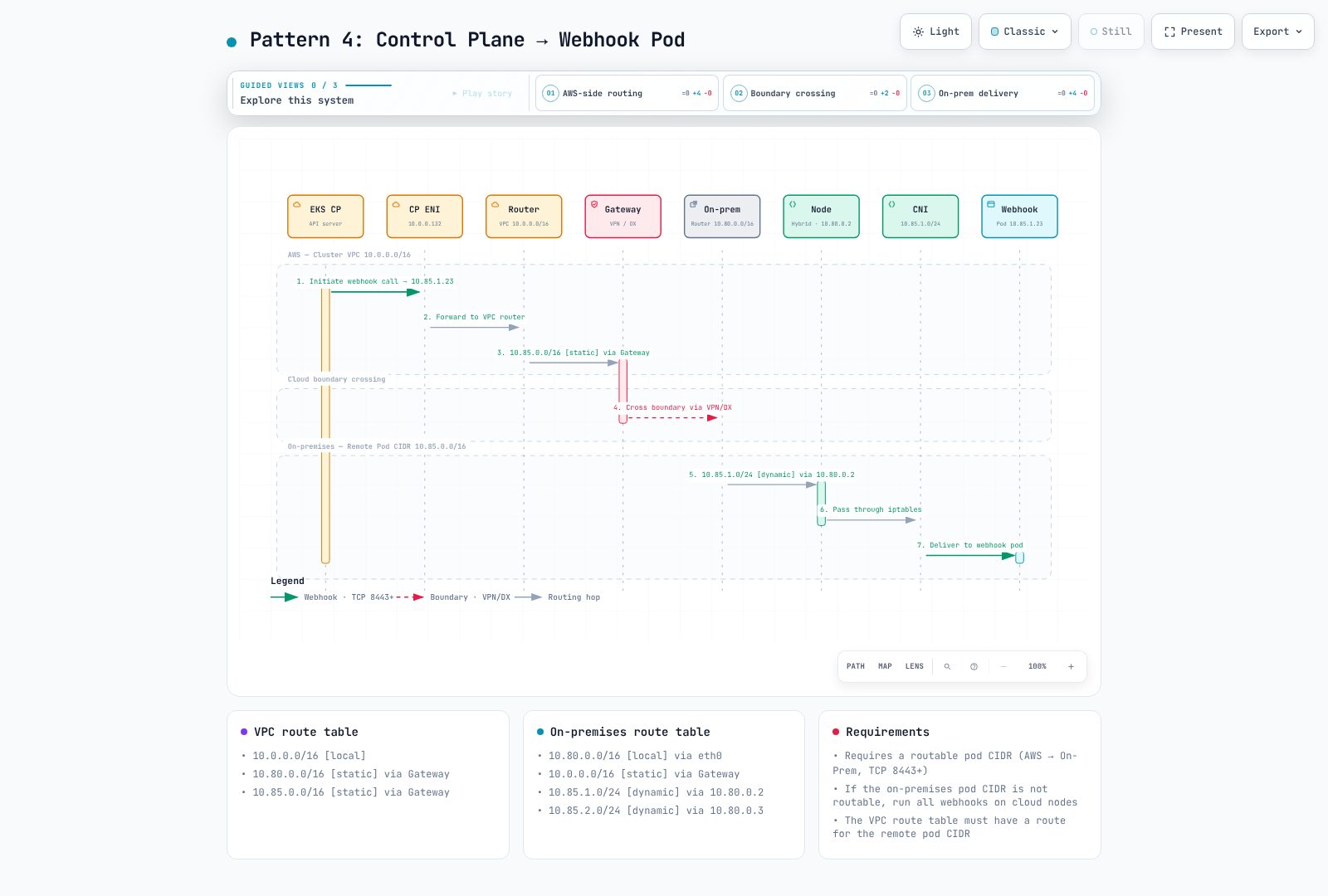Image resolution: width=1328 pixels, height=896 pixels.
Task: Select the CP ENI participant node
Action: tap(424, 217)
